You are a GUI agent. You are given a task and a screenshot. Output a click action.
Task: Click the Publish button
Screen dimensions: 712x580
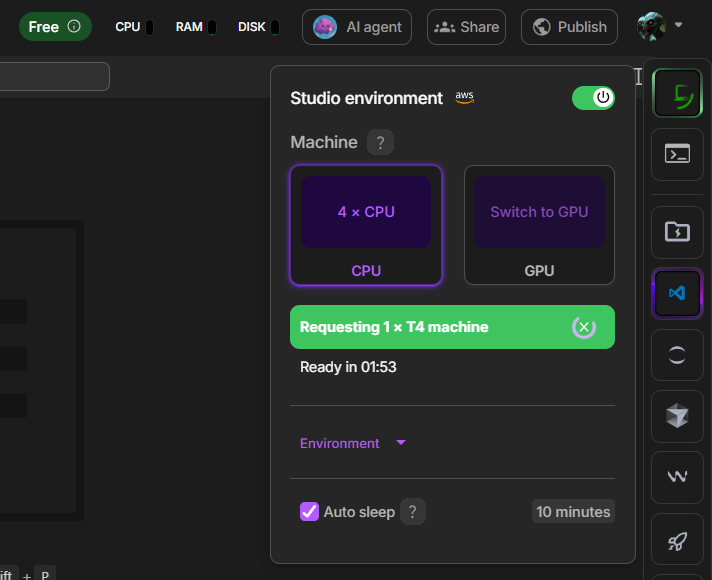click(569, 27)
